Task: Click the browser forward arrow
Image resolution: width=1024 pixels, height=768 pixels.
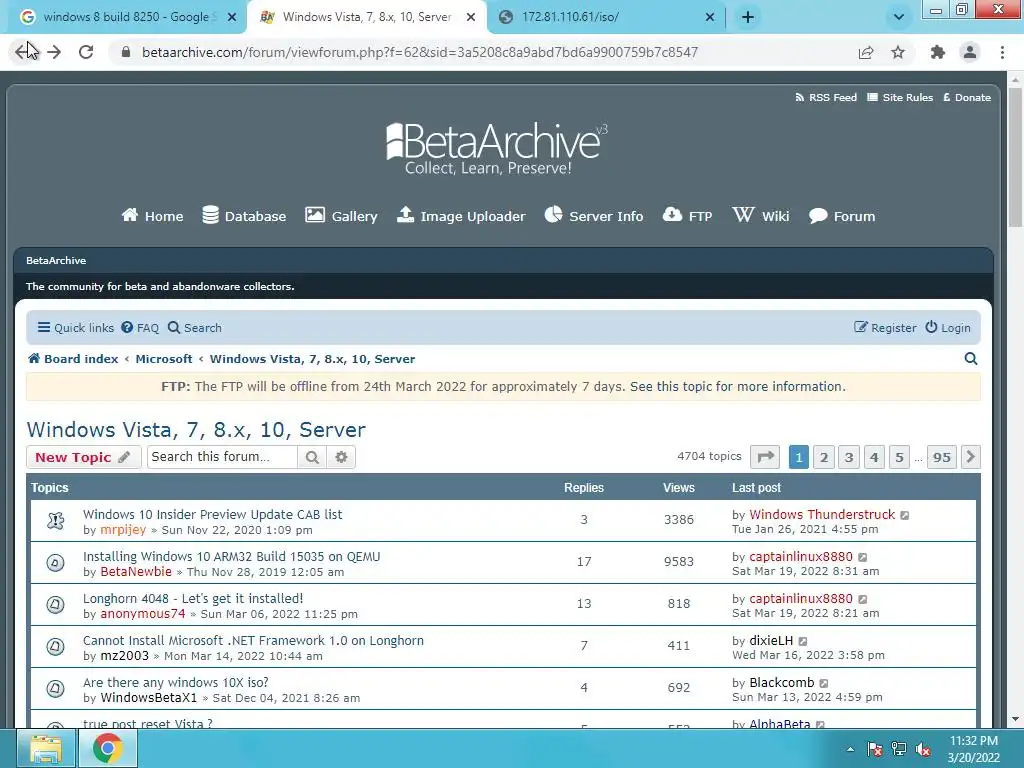Action: [x=54, y=52]
